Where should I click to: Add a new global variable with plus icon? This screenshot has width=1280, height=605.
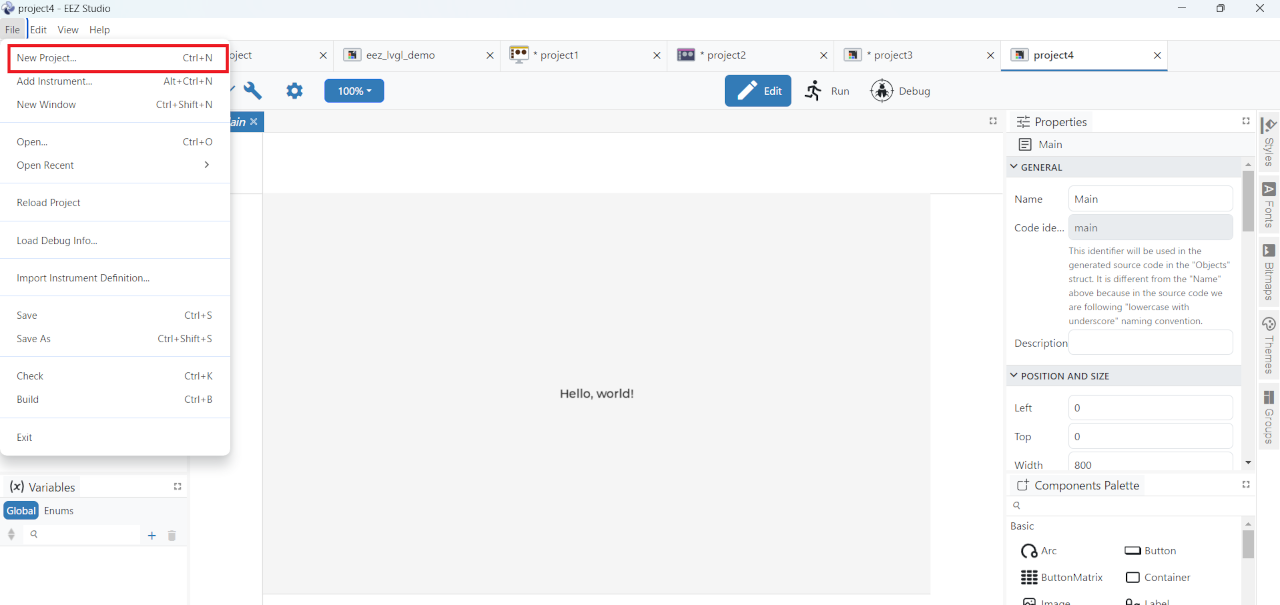[x=152, y=536]
